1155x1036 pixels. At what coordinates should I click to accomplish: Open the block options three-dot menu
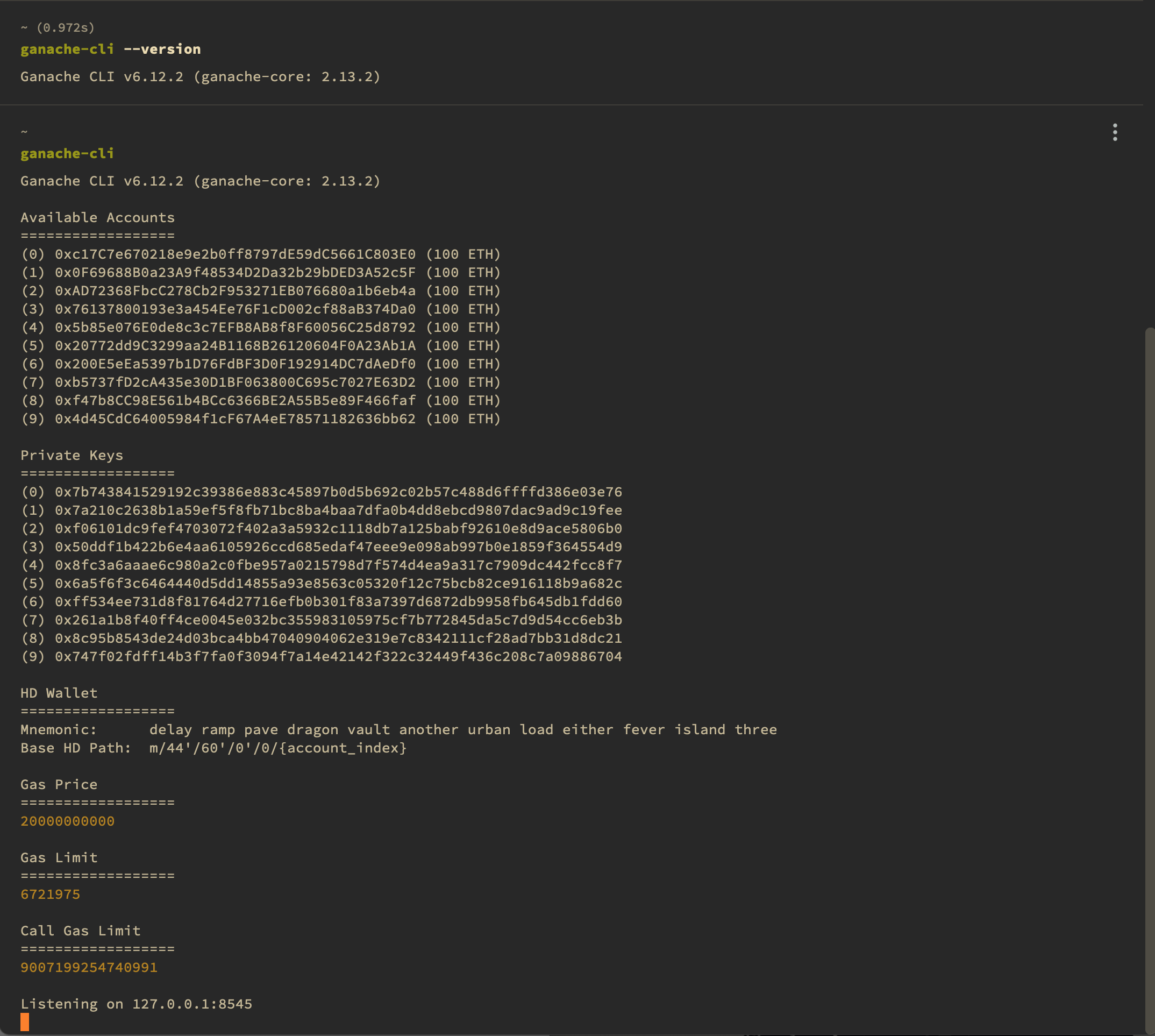1115,132
